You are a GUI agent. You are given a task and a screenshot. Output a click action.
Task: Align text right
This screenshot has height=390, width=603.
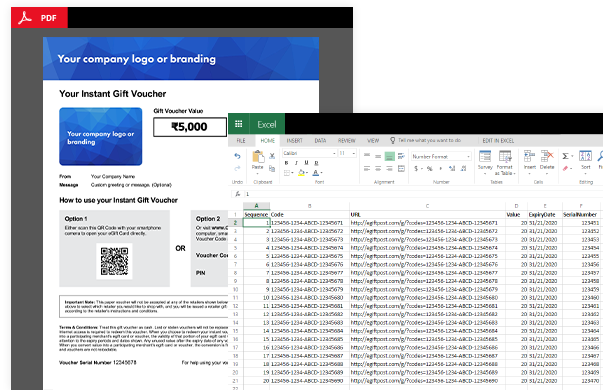coord(390,168)
